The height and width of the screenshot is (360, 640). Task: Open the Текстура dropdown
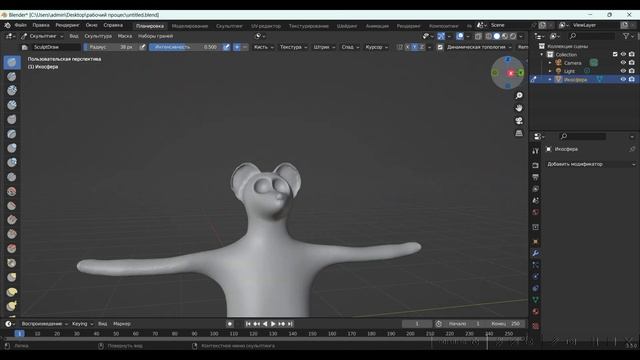293,47
